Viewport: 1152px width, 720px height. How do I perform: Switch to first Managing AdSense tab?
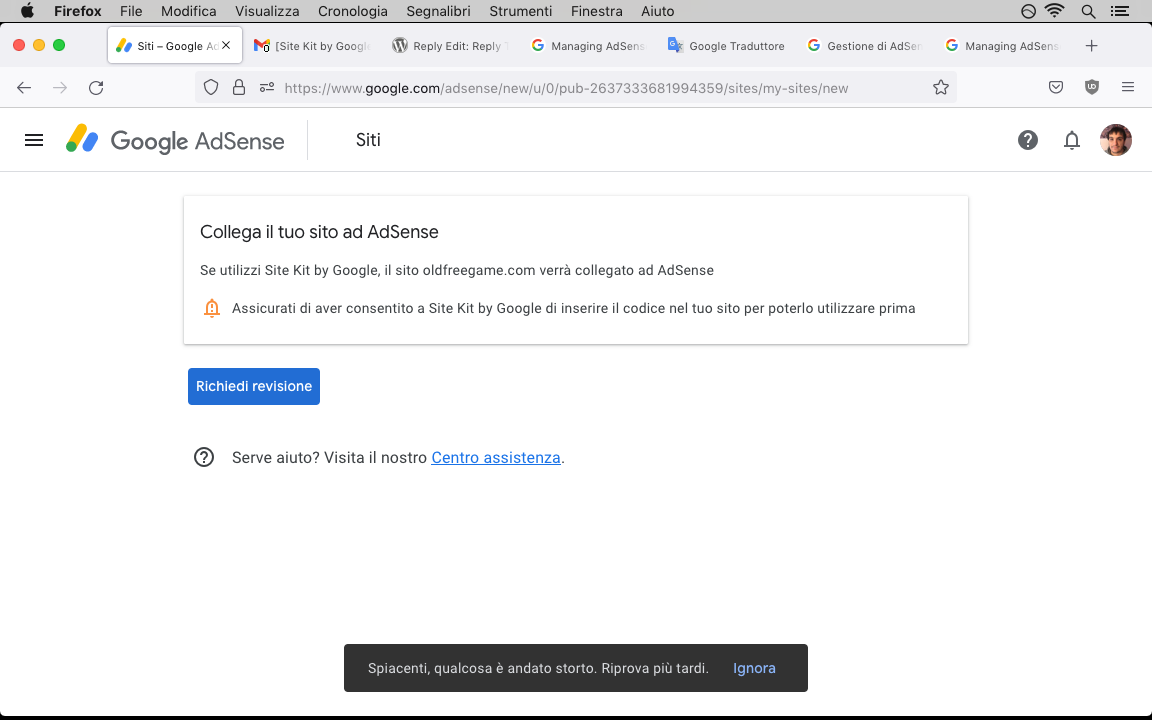[x=588, y=46]
